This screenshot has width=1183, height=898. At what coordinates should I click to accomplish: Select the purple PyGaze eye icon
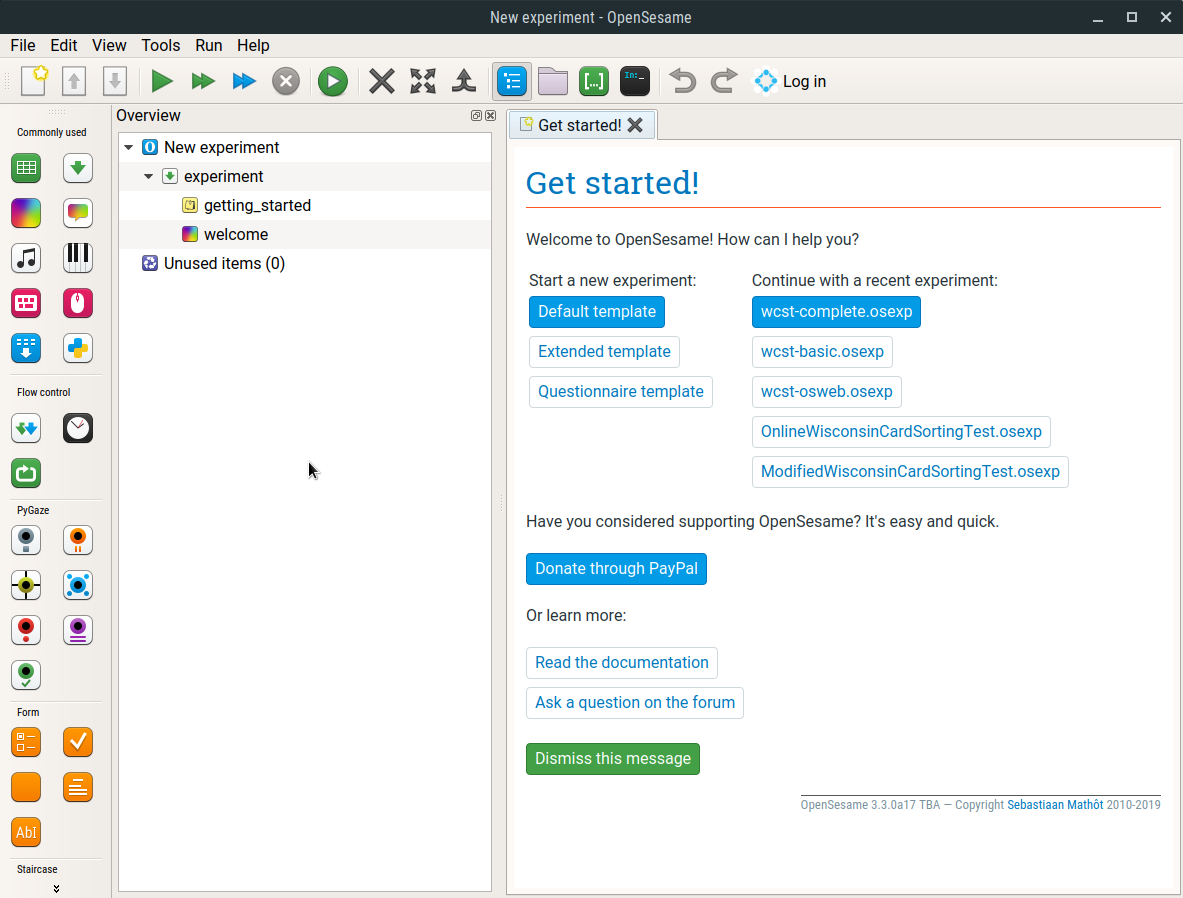coord(78,629)
